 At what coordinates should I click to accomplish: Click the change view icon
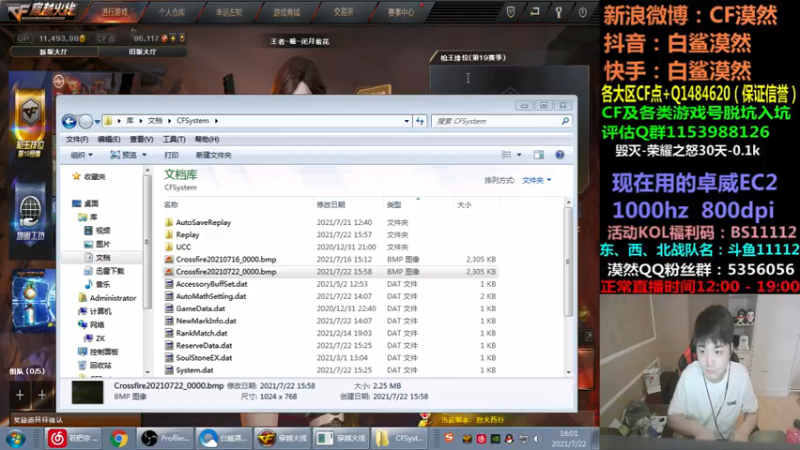tap(506, 155)
